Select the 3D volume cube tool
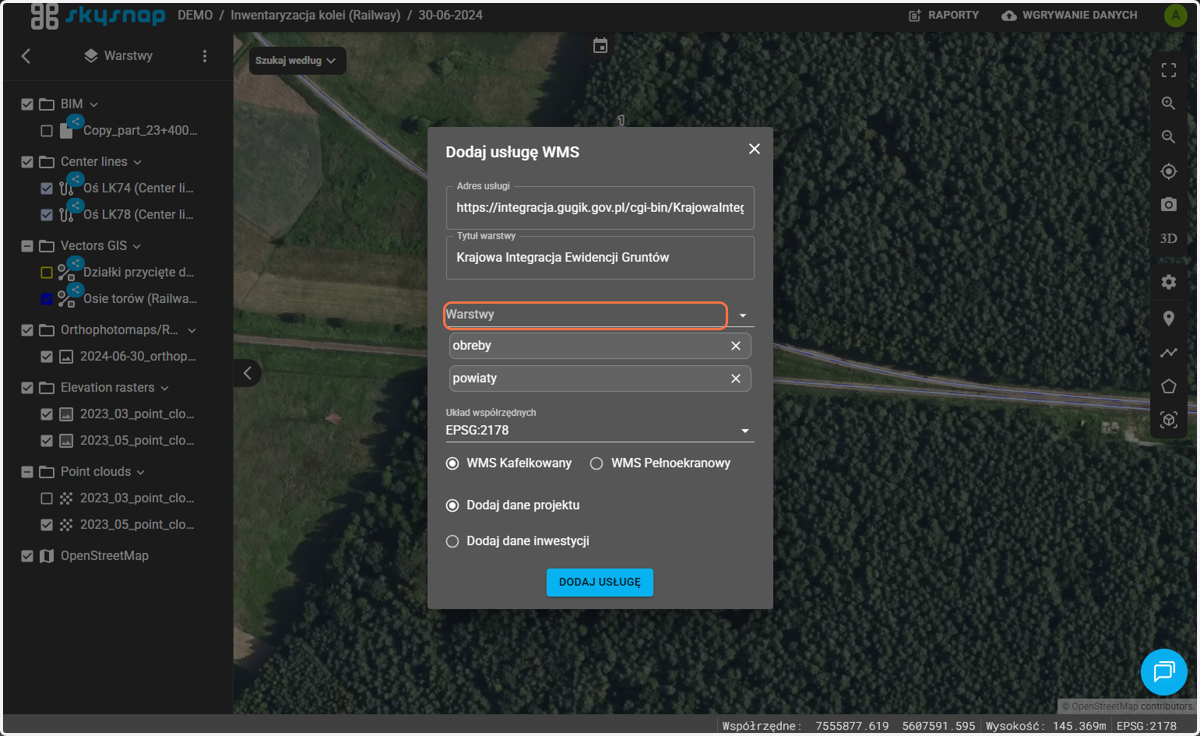The image size is (1200, 736). [1168, 420]
